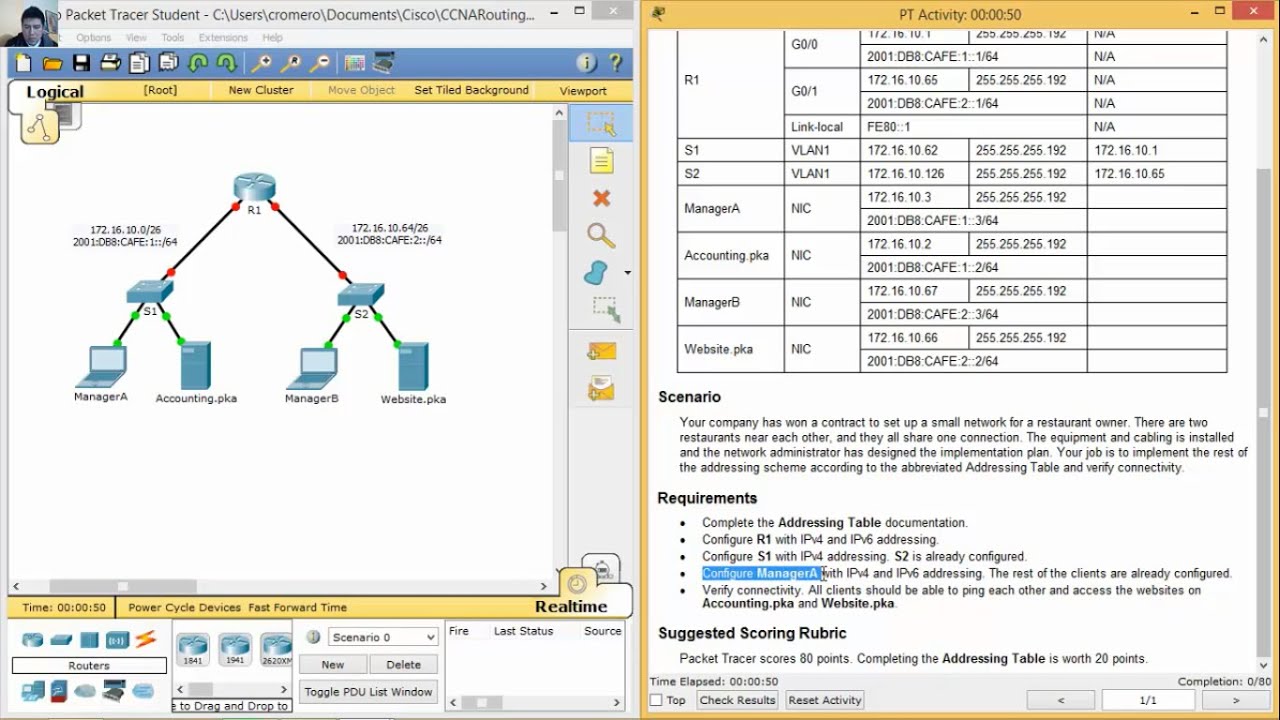The width and height of the screenshot is (1280, 720).
Task: Select Multiuser Connection category icon
Action: pos(143,691)
